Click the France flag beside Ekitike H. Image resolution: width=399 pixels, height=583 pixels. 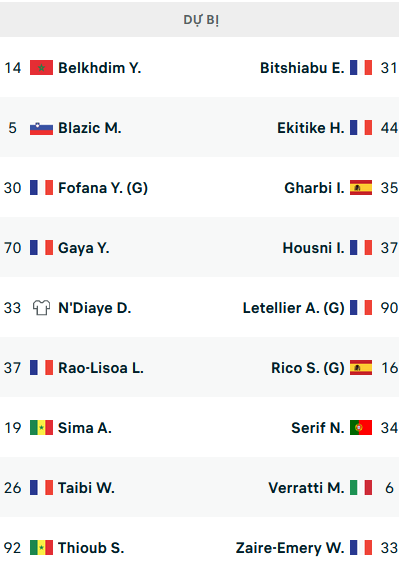click(361, 128)
